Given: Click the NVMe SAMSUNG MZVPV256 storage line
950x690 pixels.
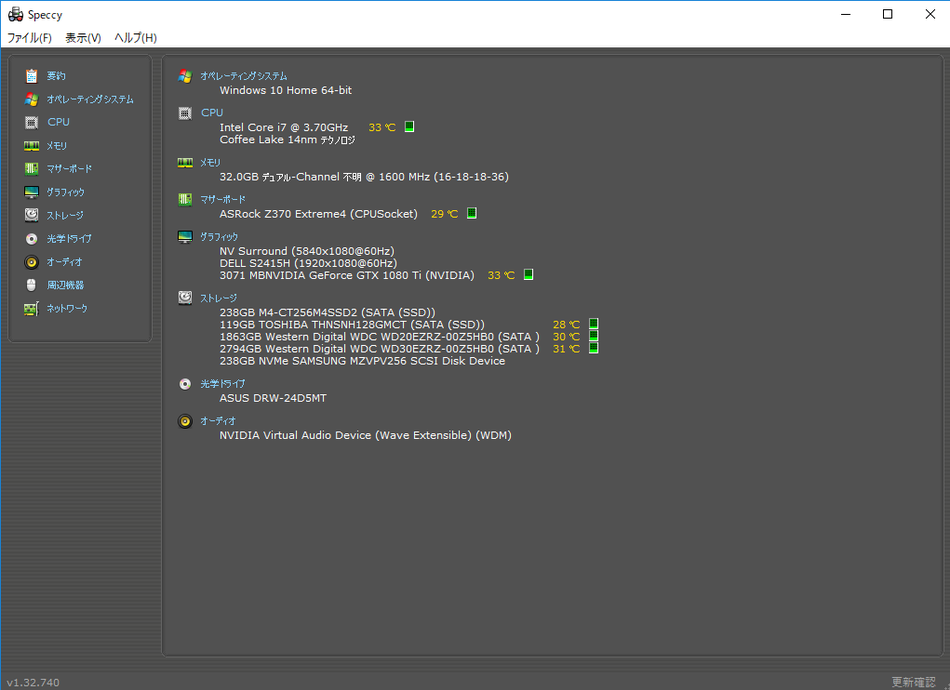Looking at the screenshot, I should (362, 361).
